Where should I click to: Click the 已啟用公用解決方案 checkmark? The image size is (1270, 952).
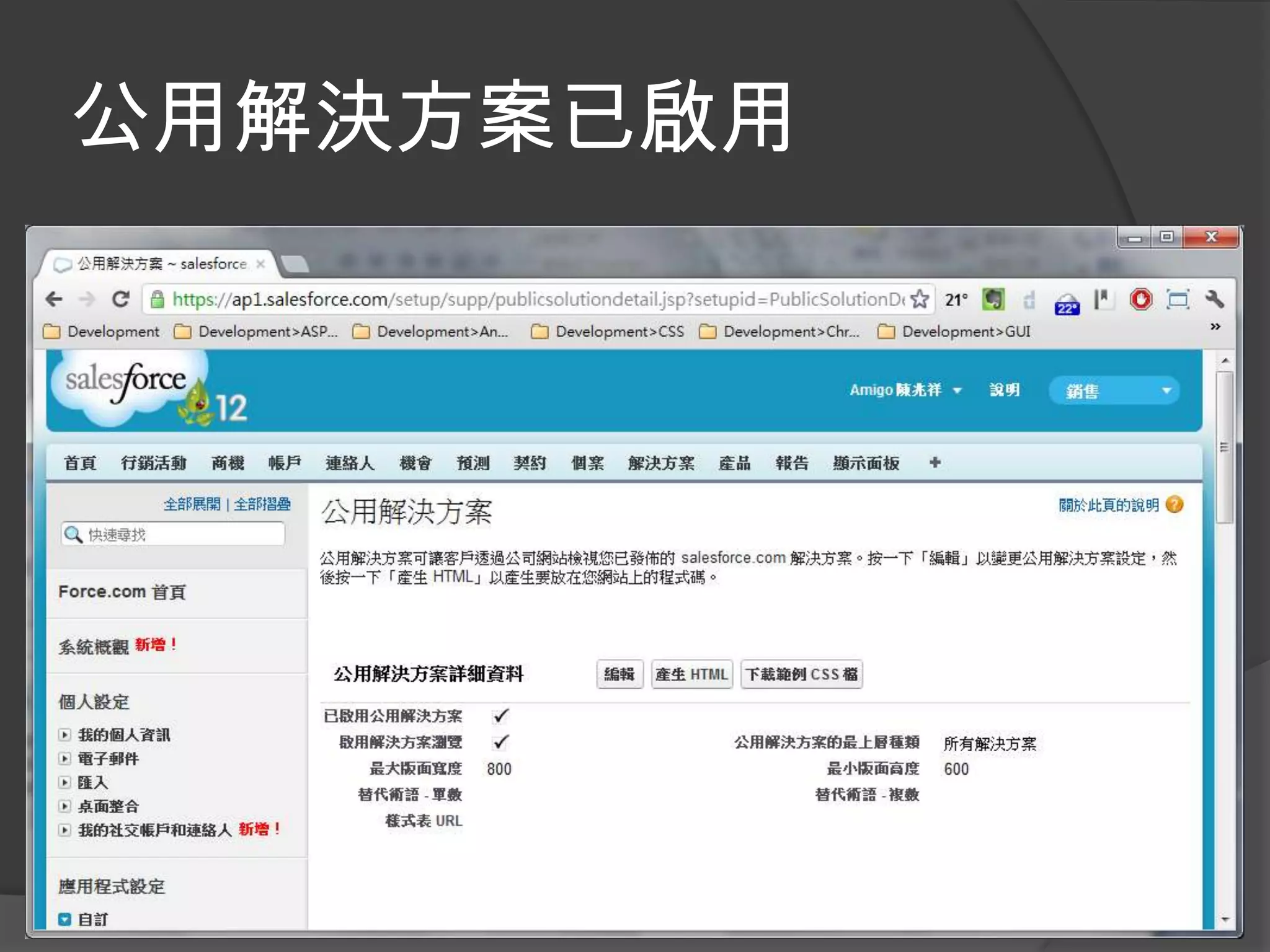coord(500,716)
